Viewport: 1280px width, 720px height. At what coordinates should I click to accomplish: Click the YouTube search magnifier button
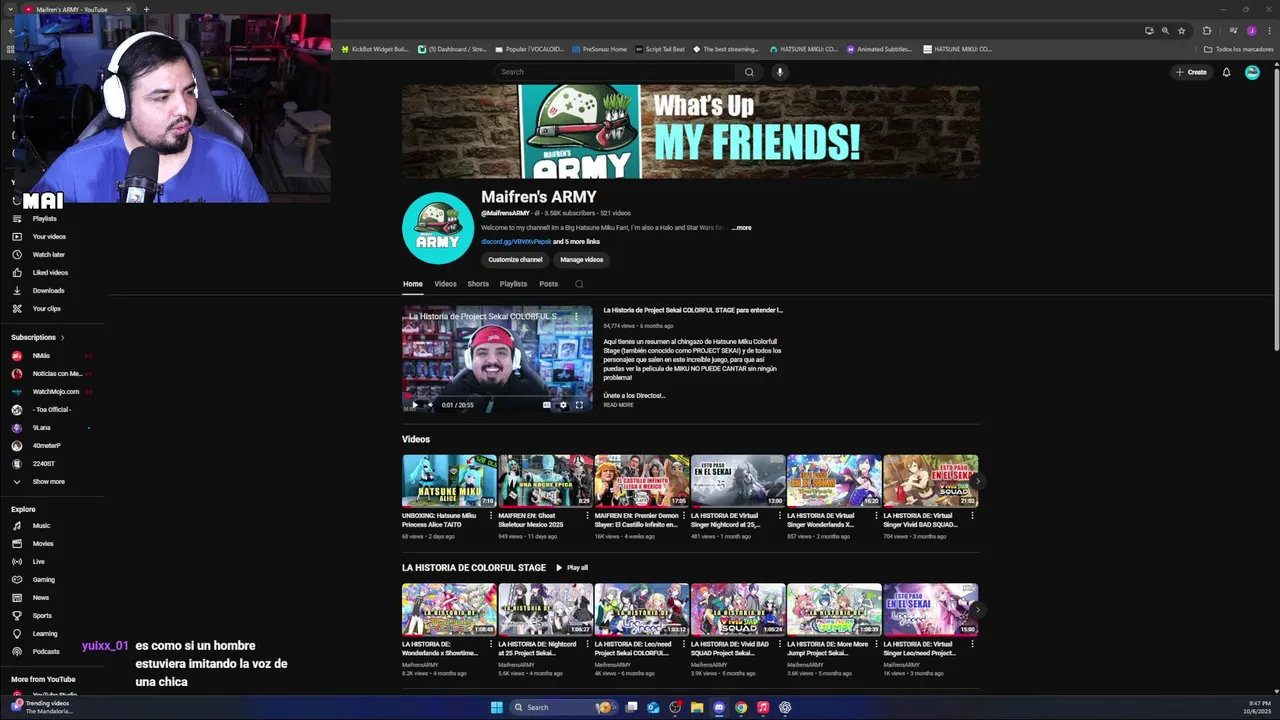(749, 72)
